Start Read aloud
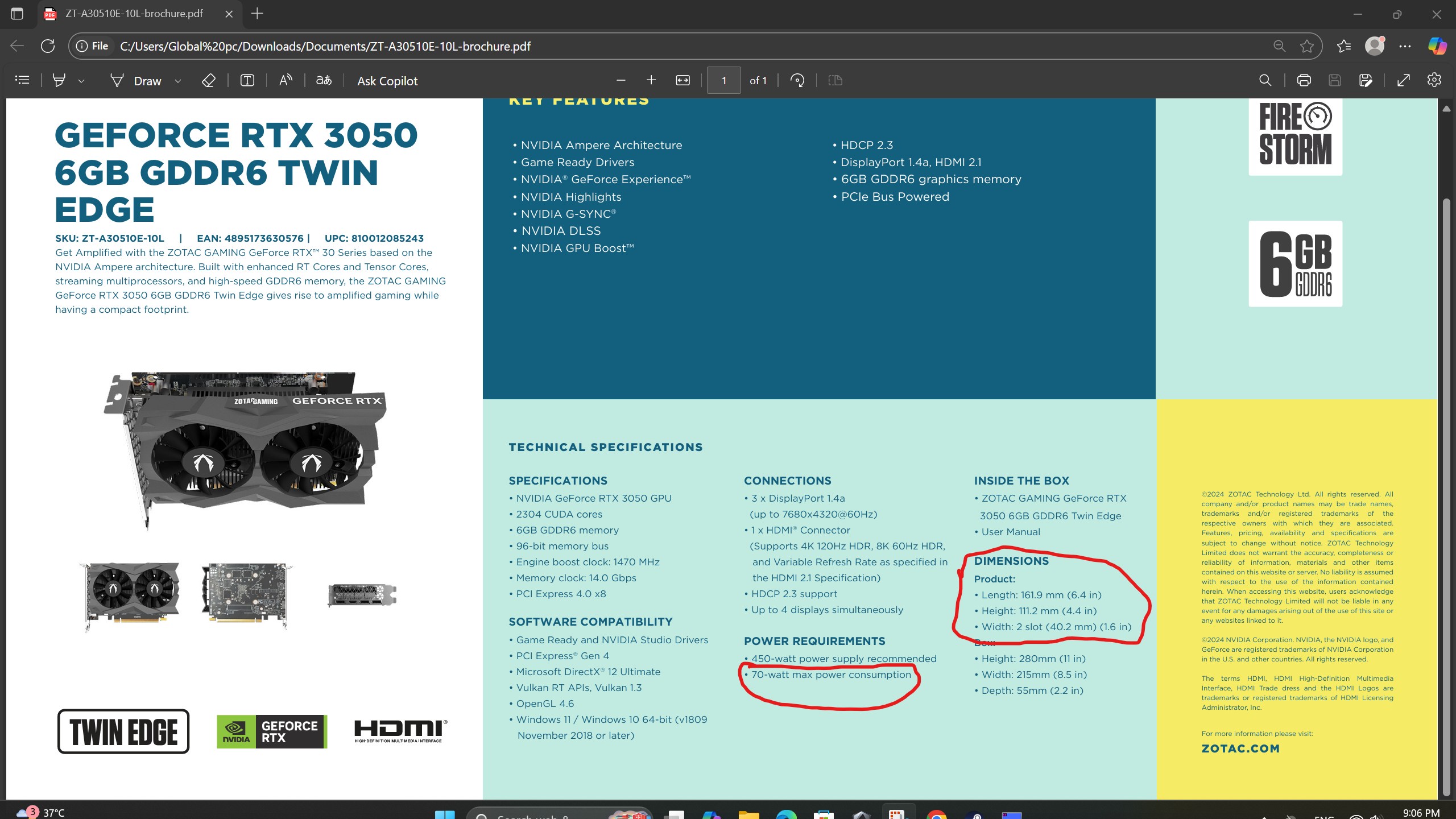 [286, 80]
